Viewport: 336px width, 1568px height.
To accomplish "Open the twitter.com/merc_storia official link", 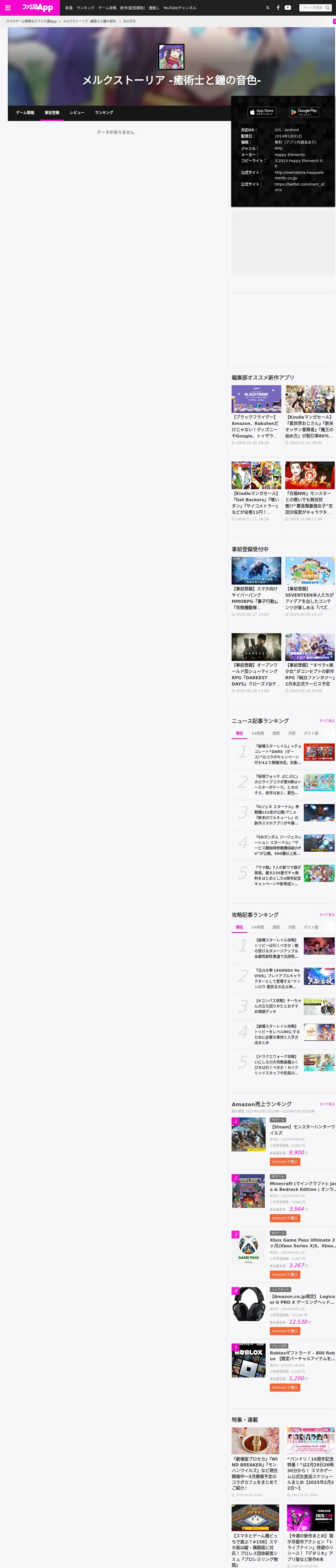I will click(299, 187).
